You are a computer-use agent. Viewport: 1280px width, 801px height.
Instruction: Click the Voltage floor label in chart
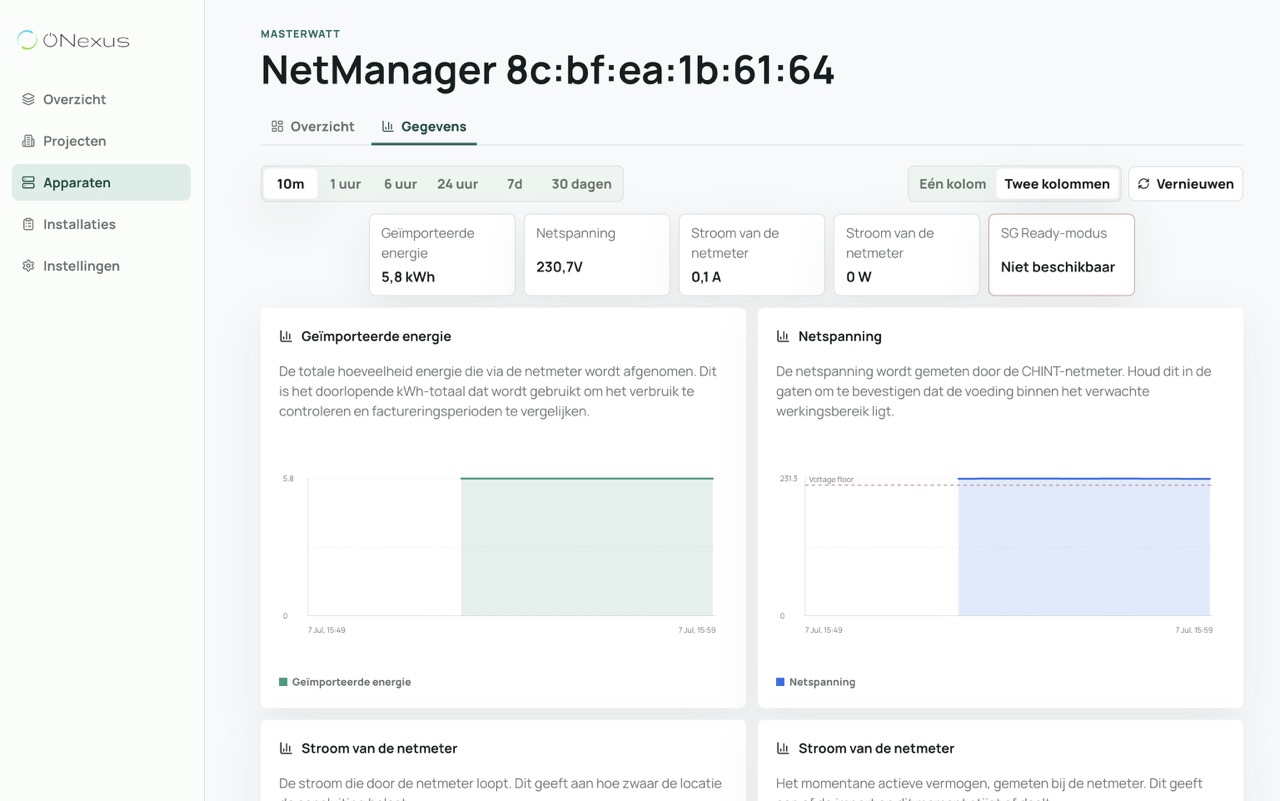[831, 480]
